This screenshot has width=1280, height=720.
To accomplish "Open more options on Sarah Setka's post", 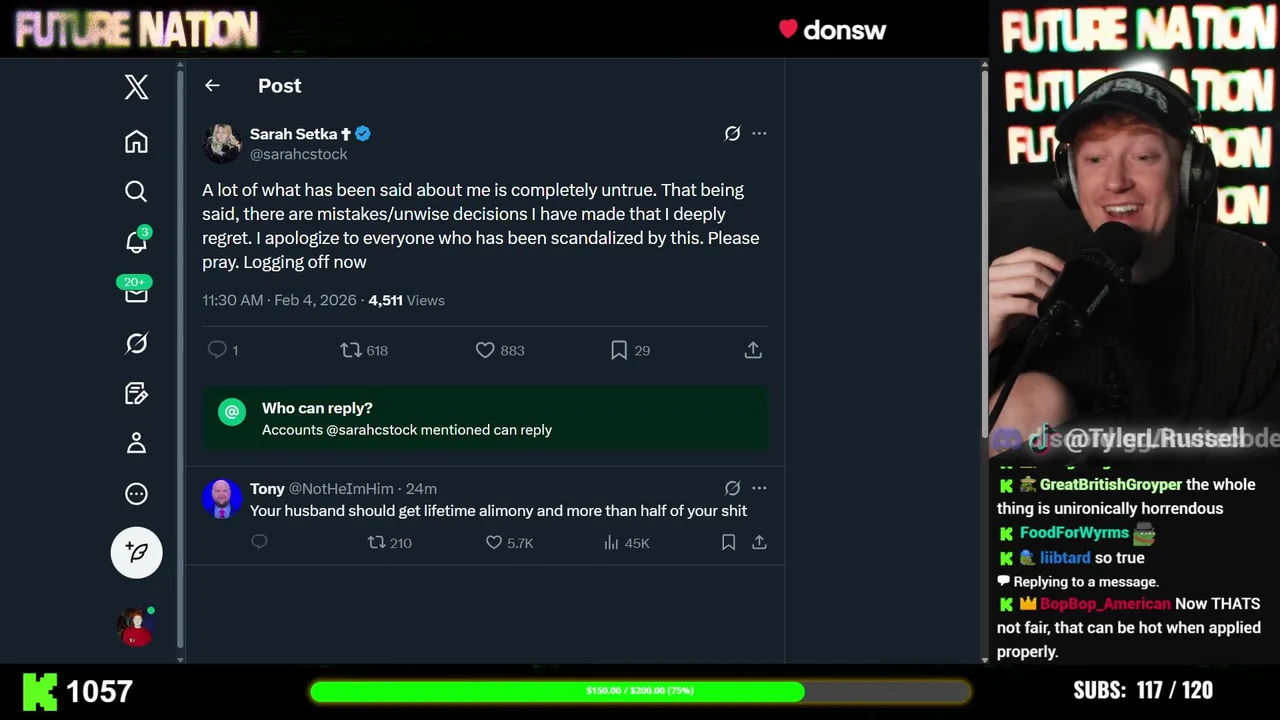I will pos(759,133).
